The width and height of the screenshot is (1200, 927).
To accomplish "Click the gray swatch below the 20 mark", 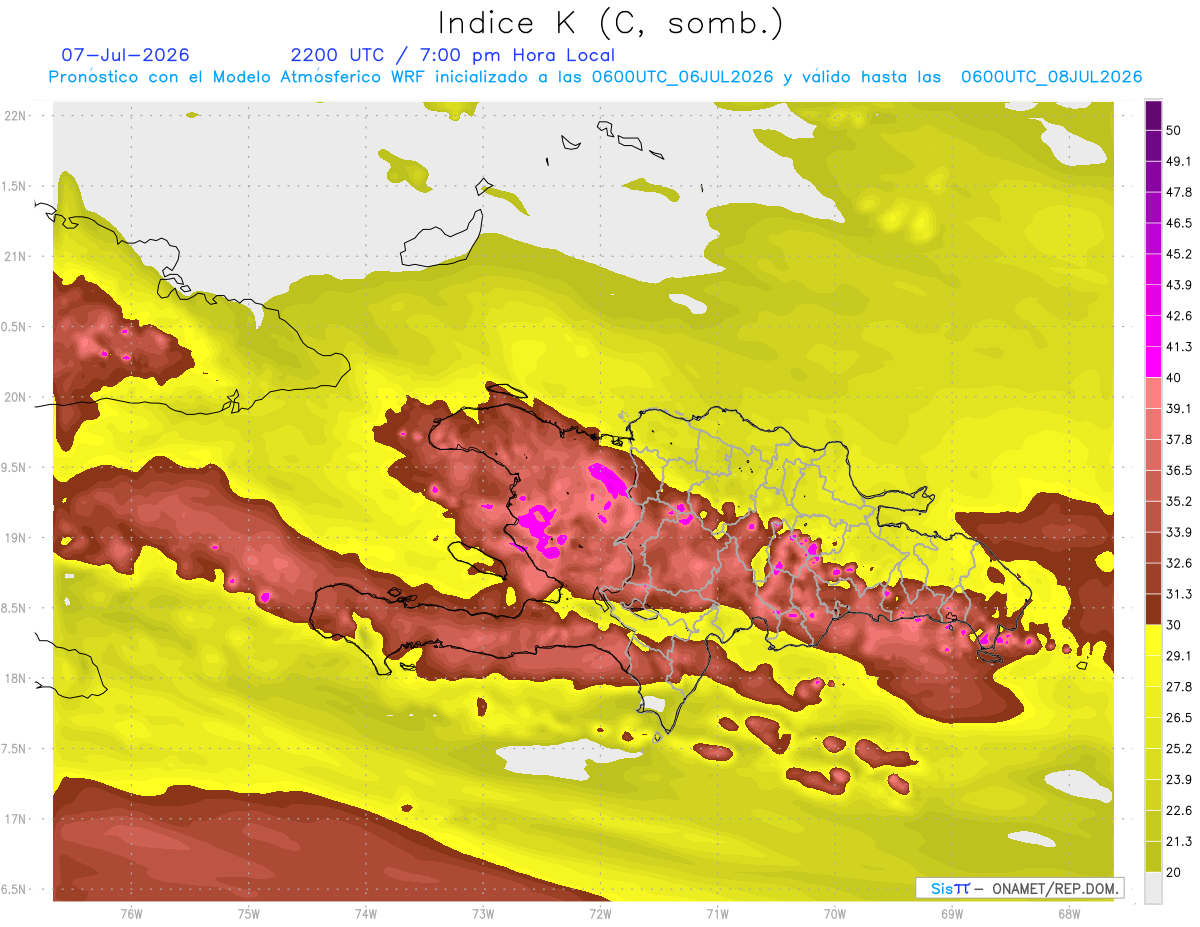I will [x=1153, y=888].
